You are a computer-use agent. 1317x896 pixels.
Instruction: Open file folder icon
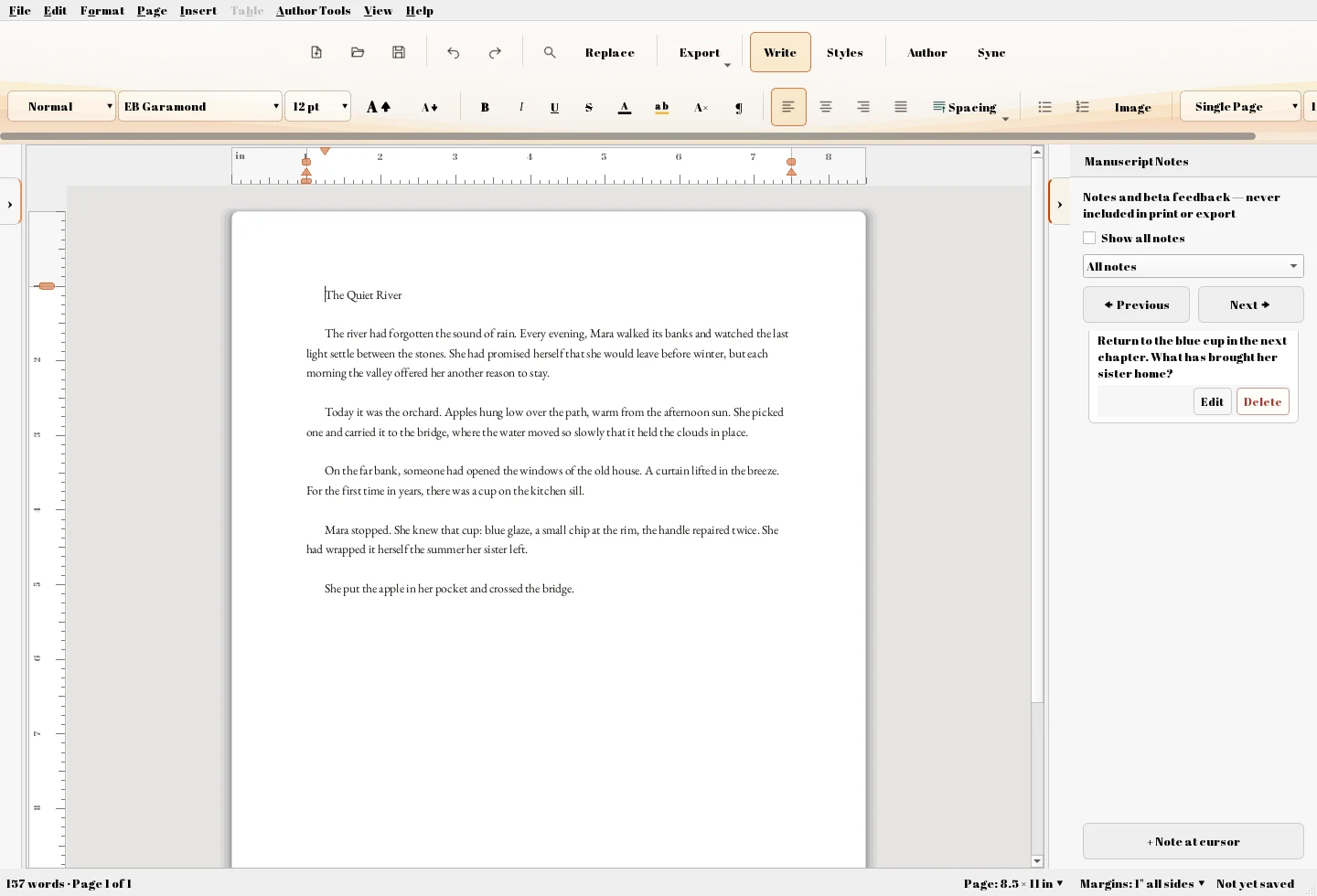click(x=358, y=52)
